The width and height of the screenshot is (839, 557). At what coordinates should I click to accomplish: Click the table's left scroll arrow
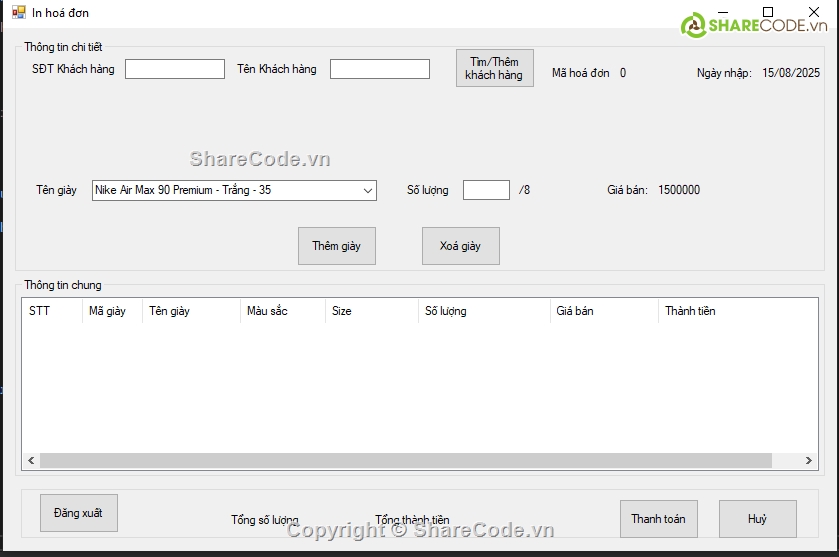(31, 461)
